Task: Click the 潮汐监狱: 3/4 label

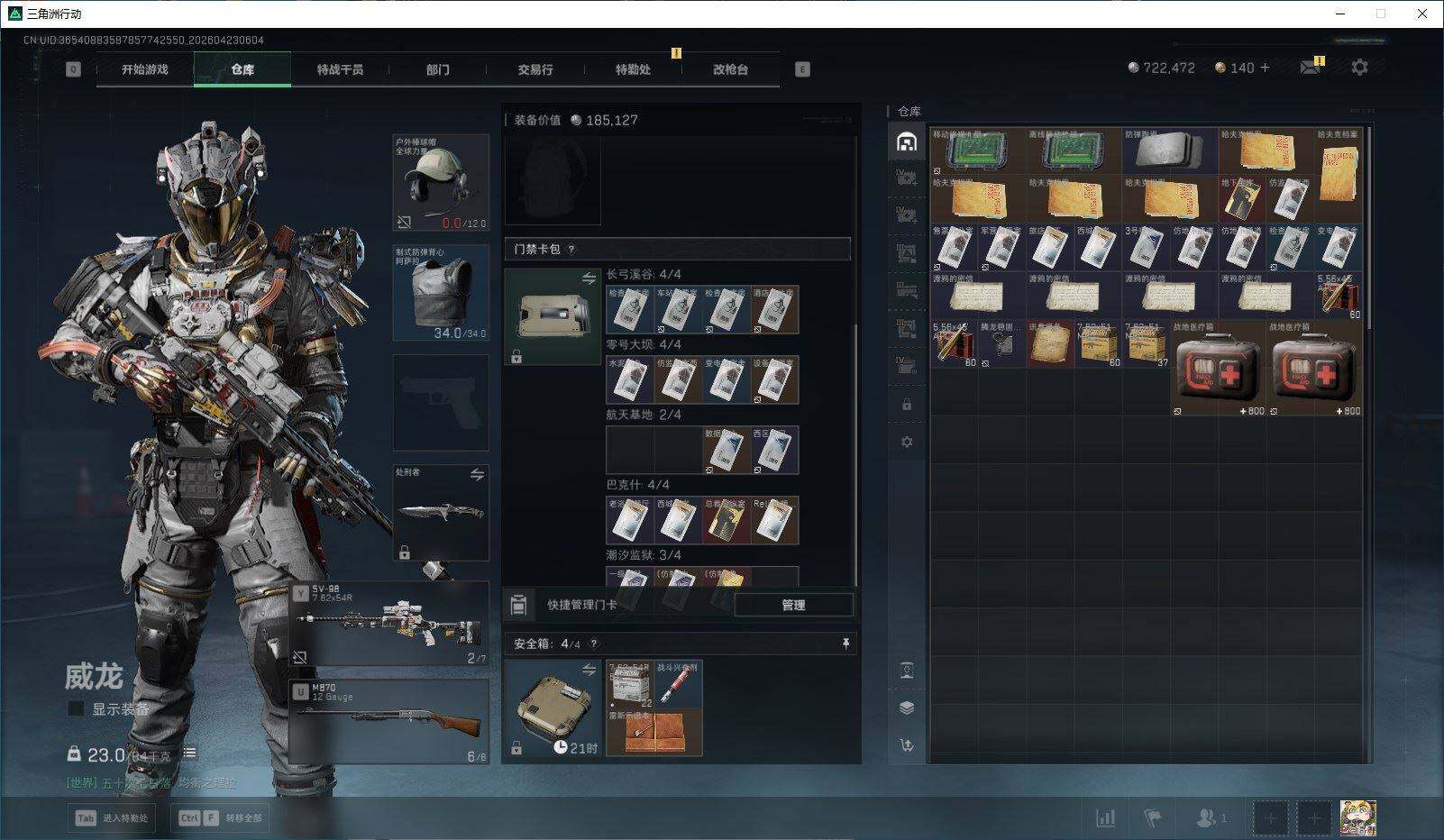Action: tap(644, 555)
